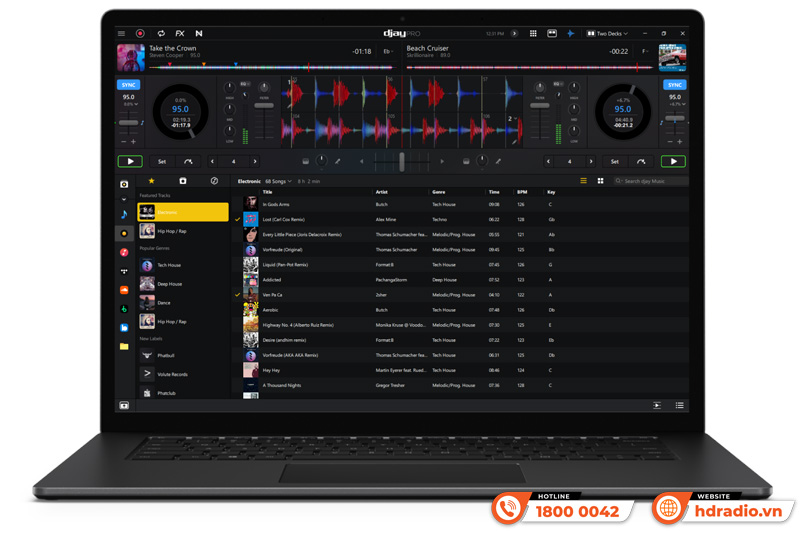Switch library to list view

point(584,181)
